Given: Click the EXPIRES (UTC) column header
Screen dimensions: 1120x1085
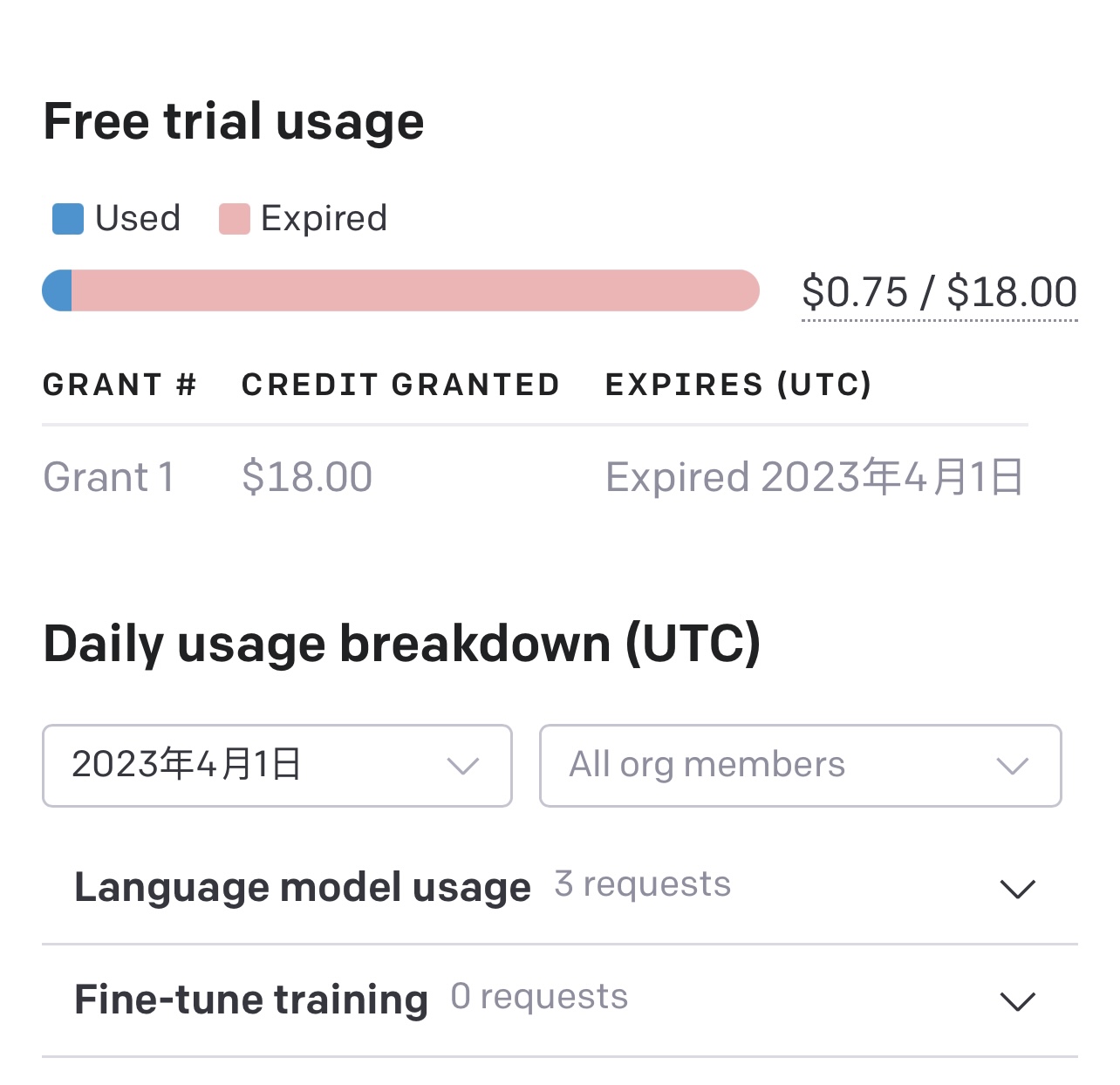Looking at the screenshot, I should pos(739,385).
